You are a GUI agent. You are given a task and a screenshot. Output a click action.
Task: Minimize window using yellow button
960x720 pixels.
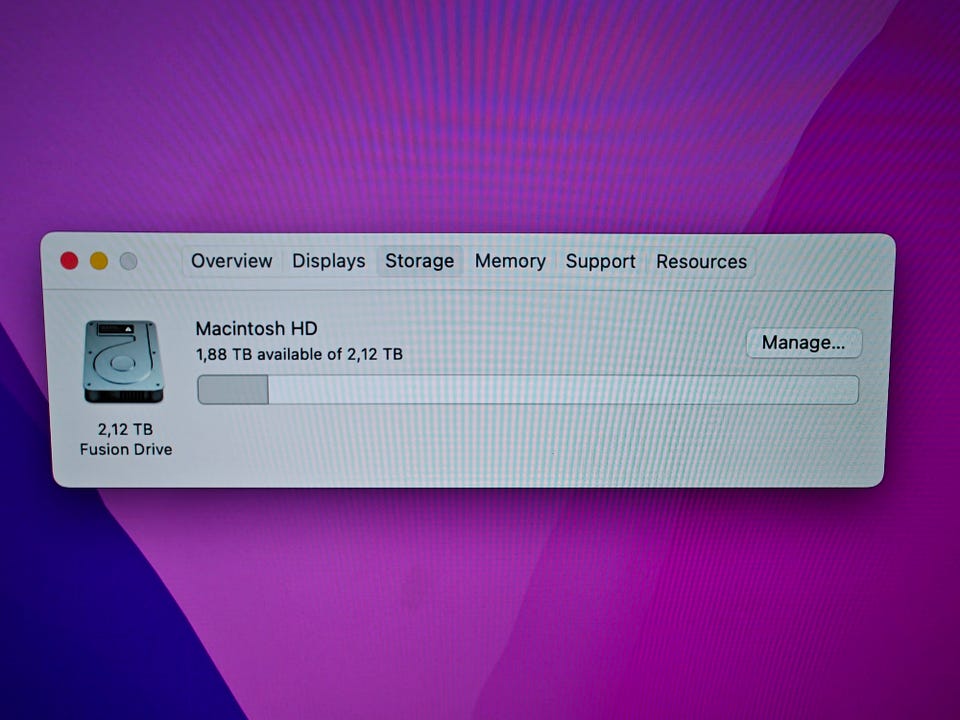[99, 261]
